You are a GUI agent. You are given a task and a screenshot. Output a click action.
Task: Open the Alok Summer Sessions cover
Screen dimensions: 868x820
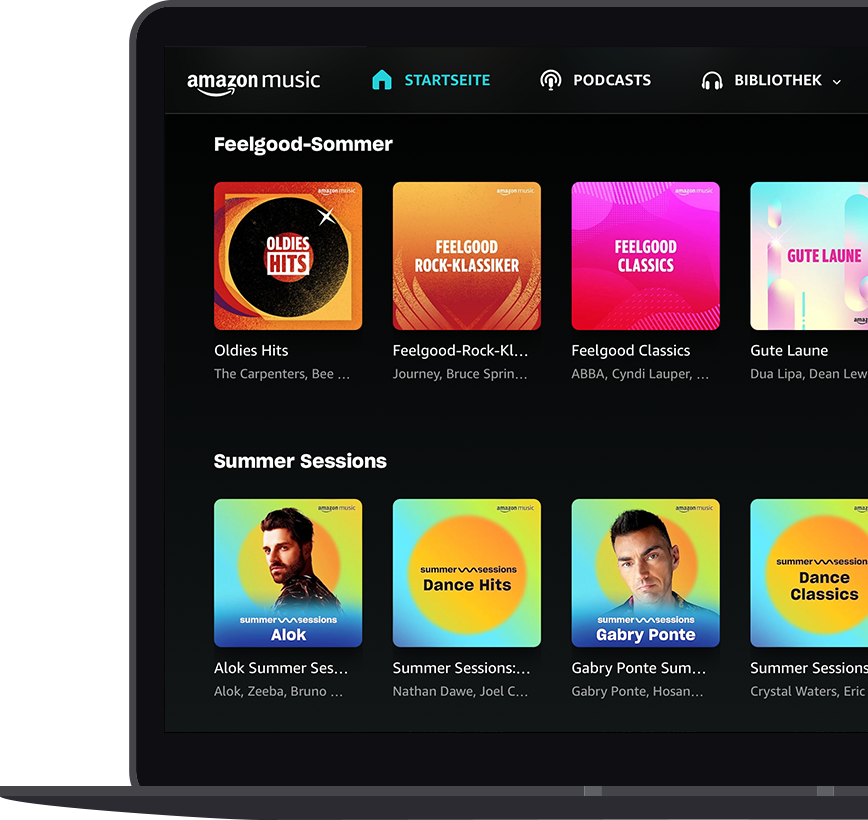point(288,573)
